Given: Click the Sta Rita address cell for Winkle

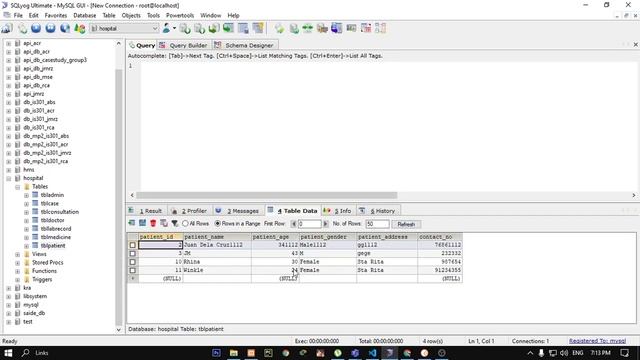Looking at the screenshot, I should click(x=387, y=270).
